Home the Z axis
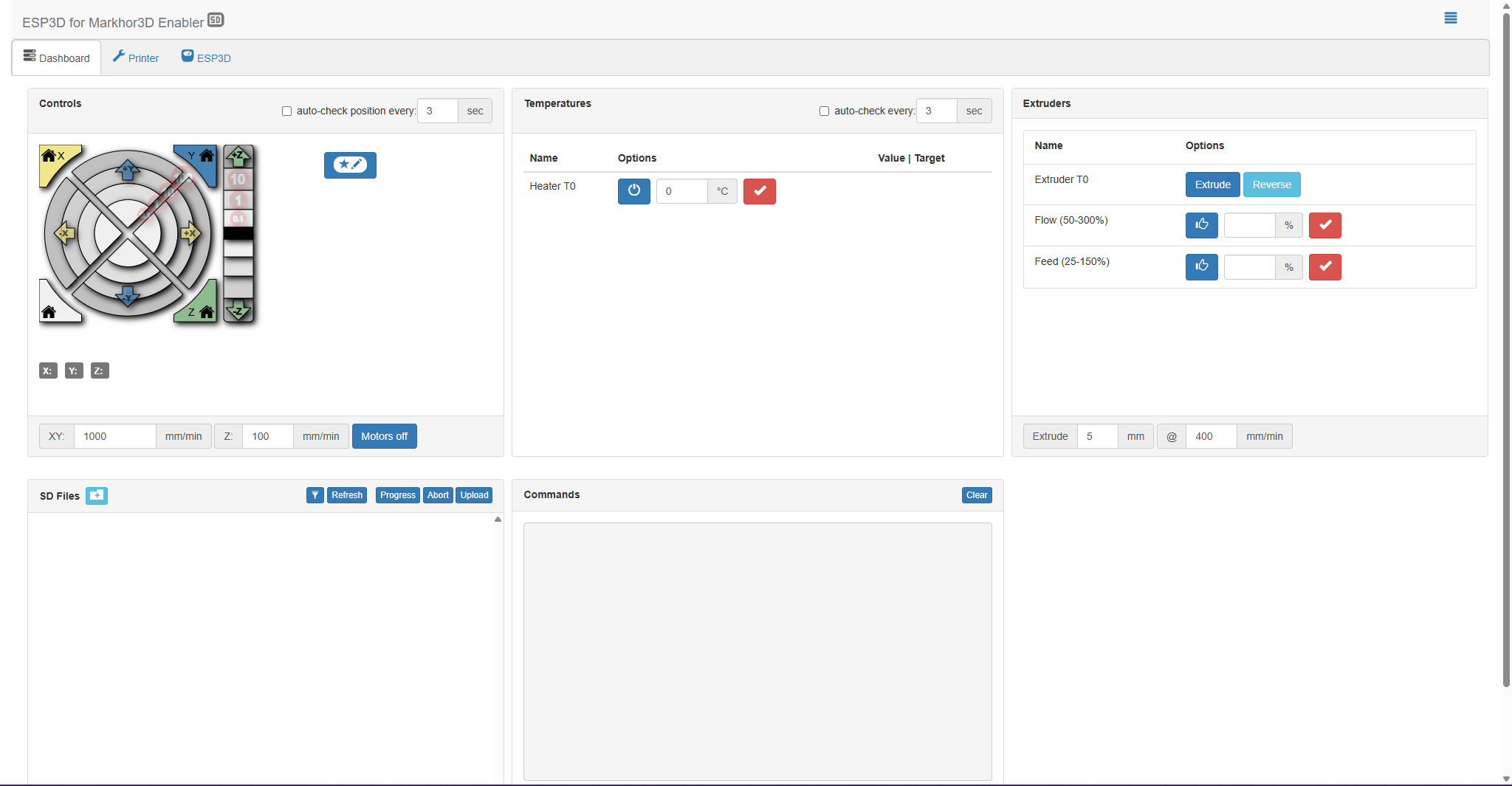 coord(202,312)
